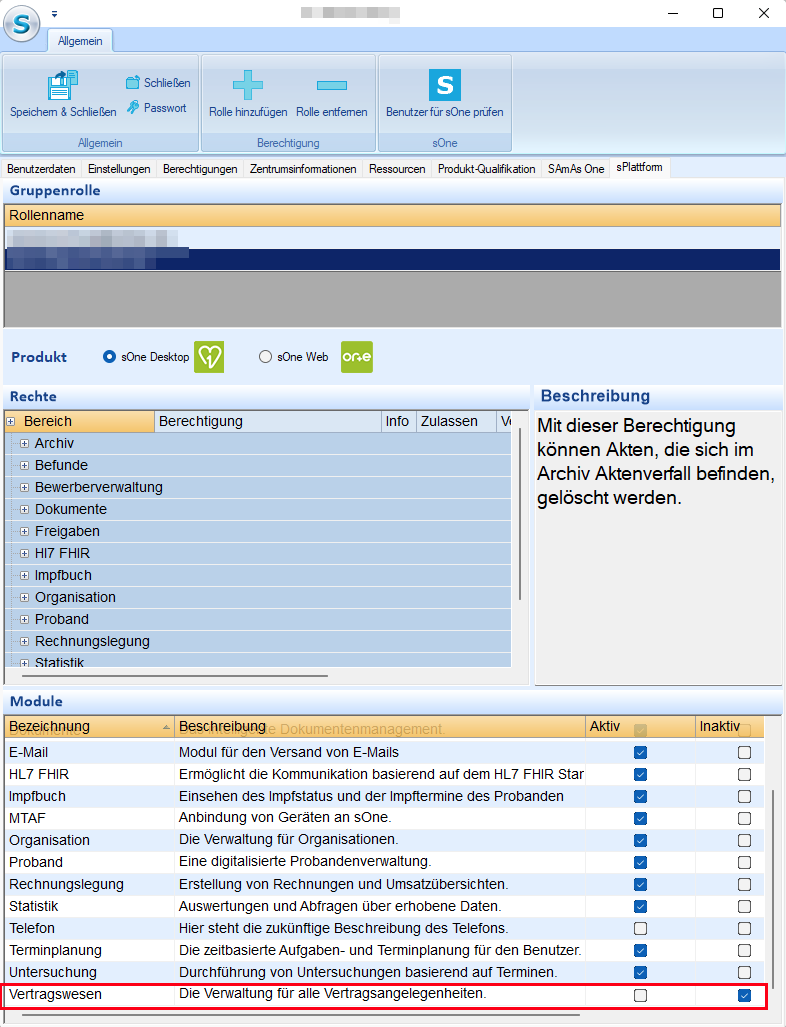Expand the Bewerberverwaltung node

coord(24,487)
